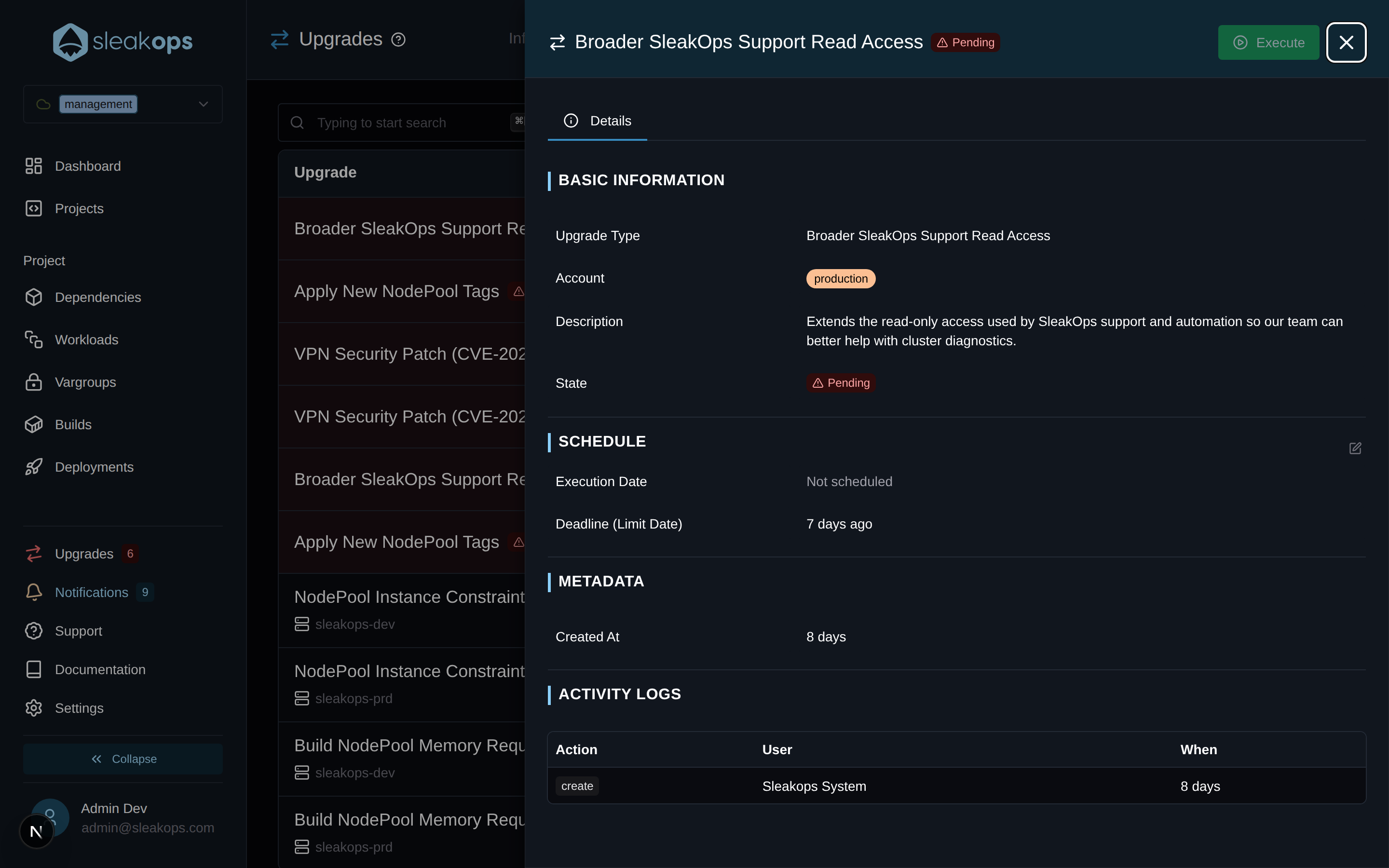Click the Pending state badge
Screen dimensions: 1389x868
pyautogui.click(x=841, y=383)
